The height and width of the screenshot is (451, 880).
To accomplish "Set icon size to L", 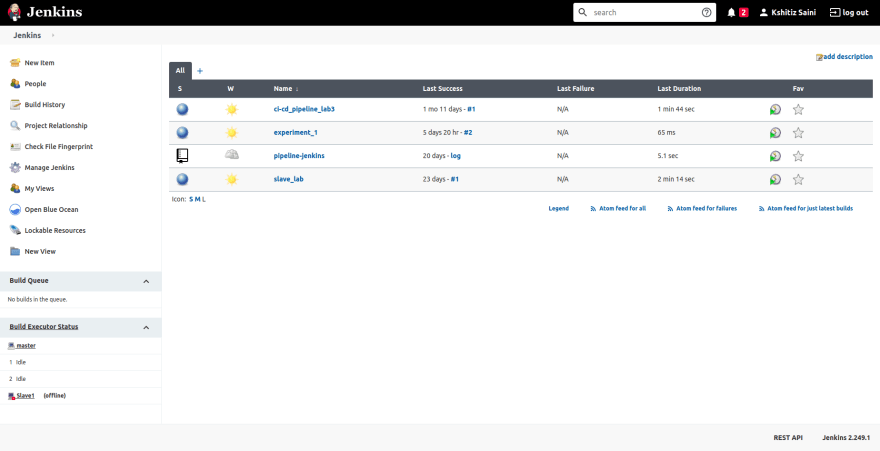I will [x=204, y=199].
